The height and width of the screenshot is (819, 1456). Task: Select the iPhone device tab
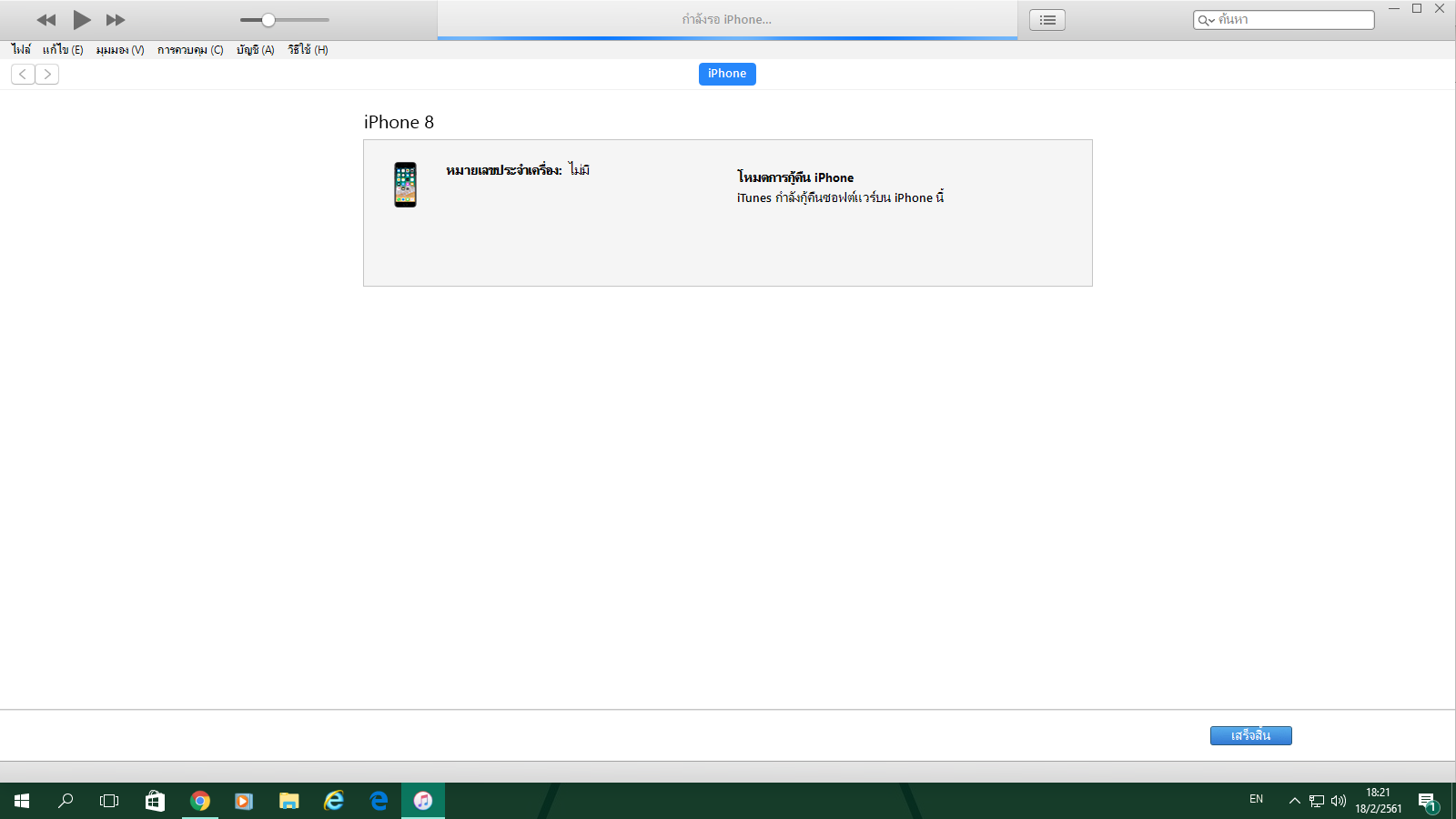(727, 74)
